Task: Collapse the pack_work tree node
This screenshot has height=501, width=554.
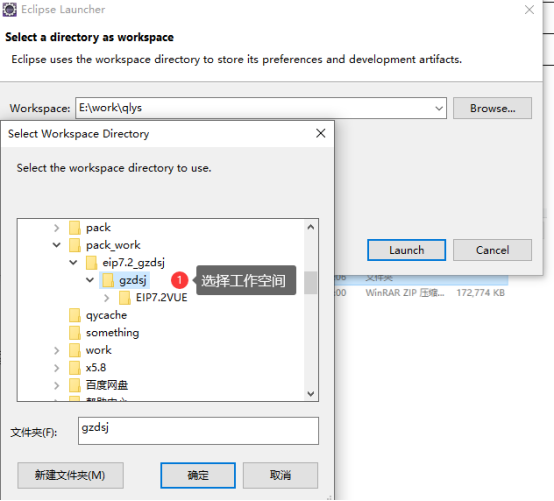Action: point(57,245)
